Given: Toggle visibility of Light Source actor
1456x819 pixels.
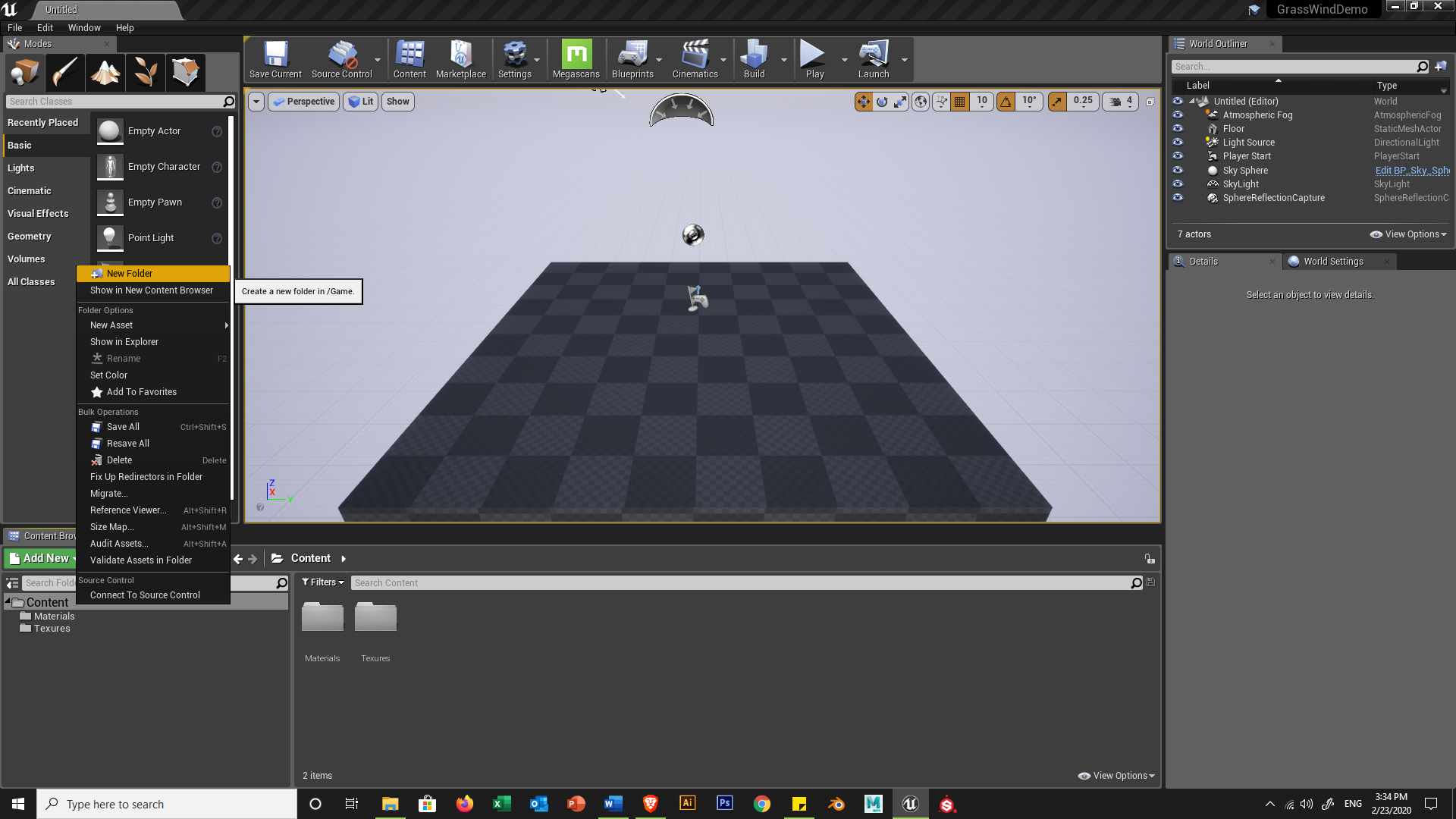Looking at the screenshot, I should click(x=1178, y=143).
